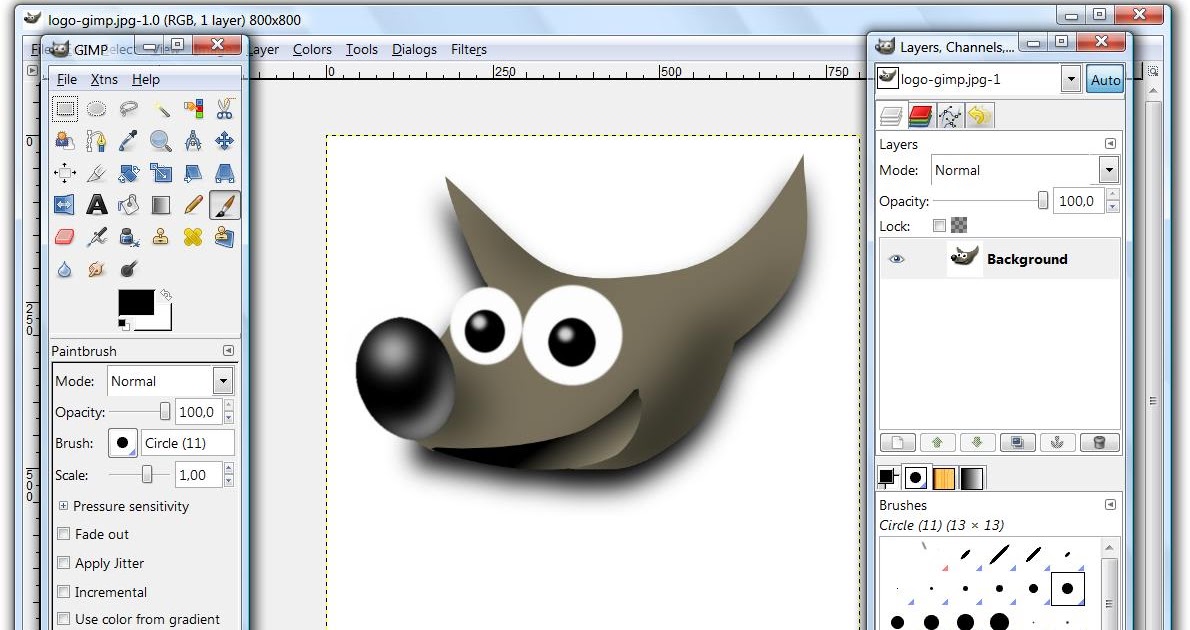Viewport: 1190px width, 630px height.
Task: Select the Zoom magnifier tool
Action: tap(161, 141)
